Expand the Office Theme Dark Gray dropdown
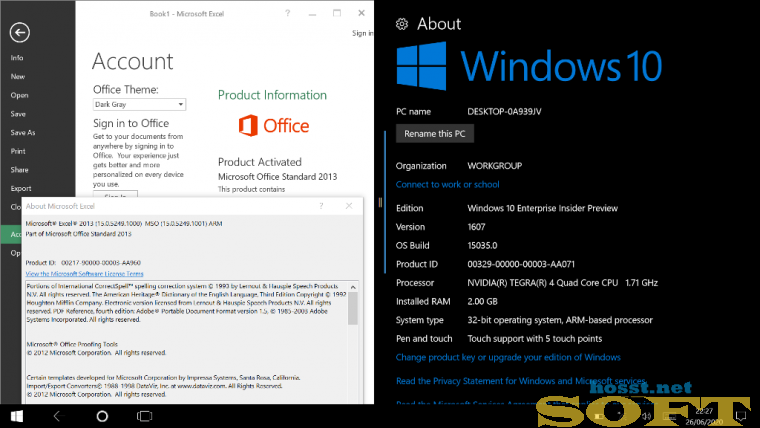The image size is (760, 428). (x=139, y=104)
